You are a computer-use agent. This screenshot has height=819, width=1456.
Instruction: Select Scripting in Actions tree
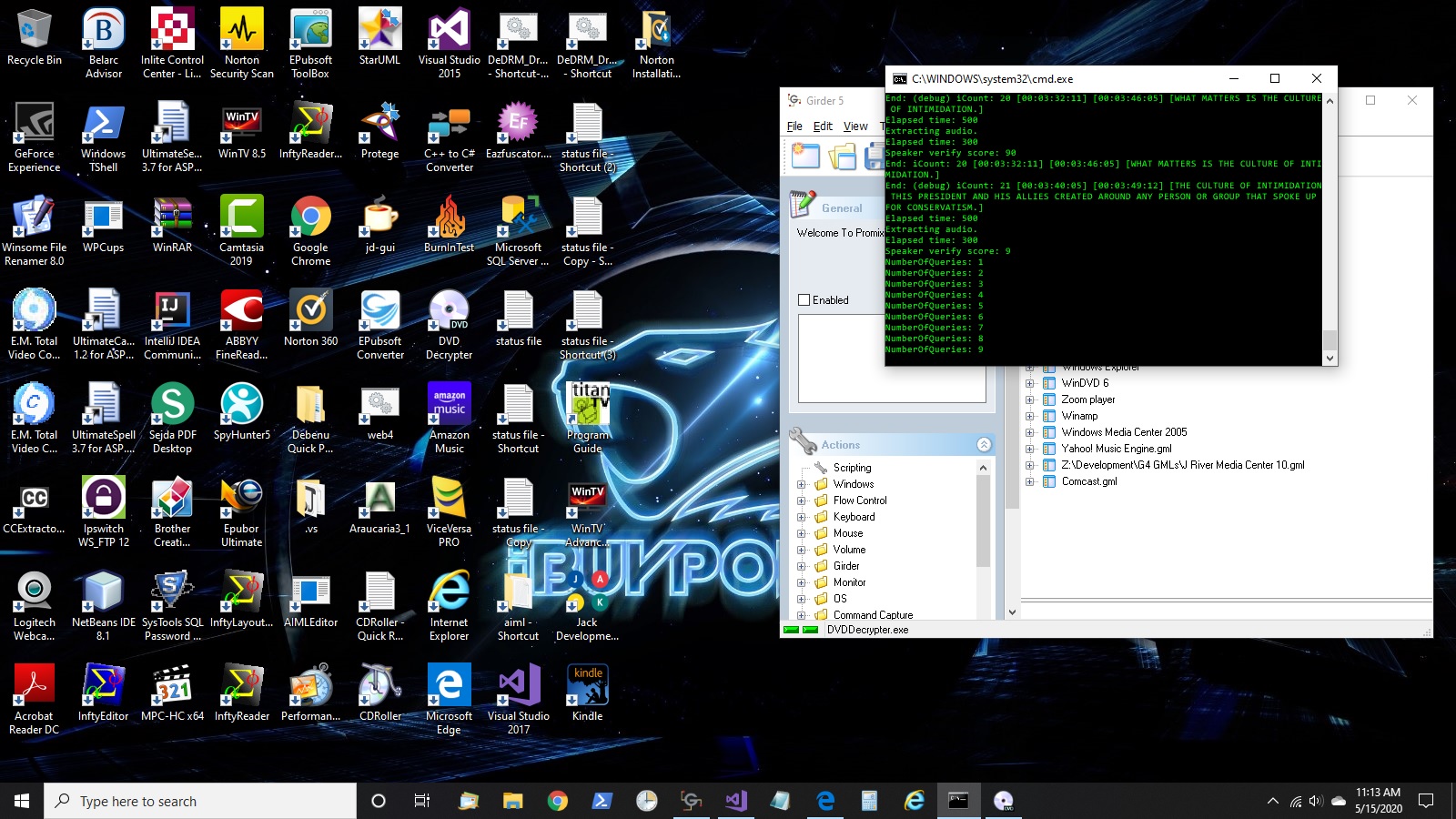click(x=852, y=468)
